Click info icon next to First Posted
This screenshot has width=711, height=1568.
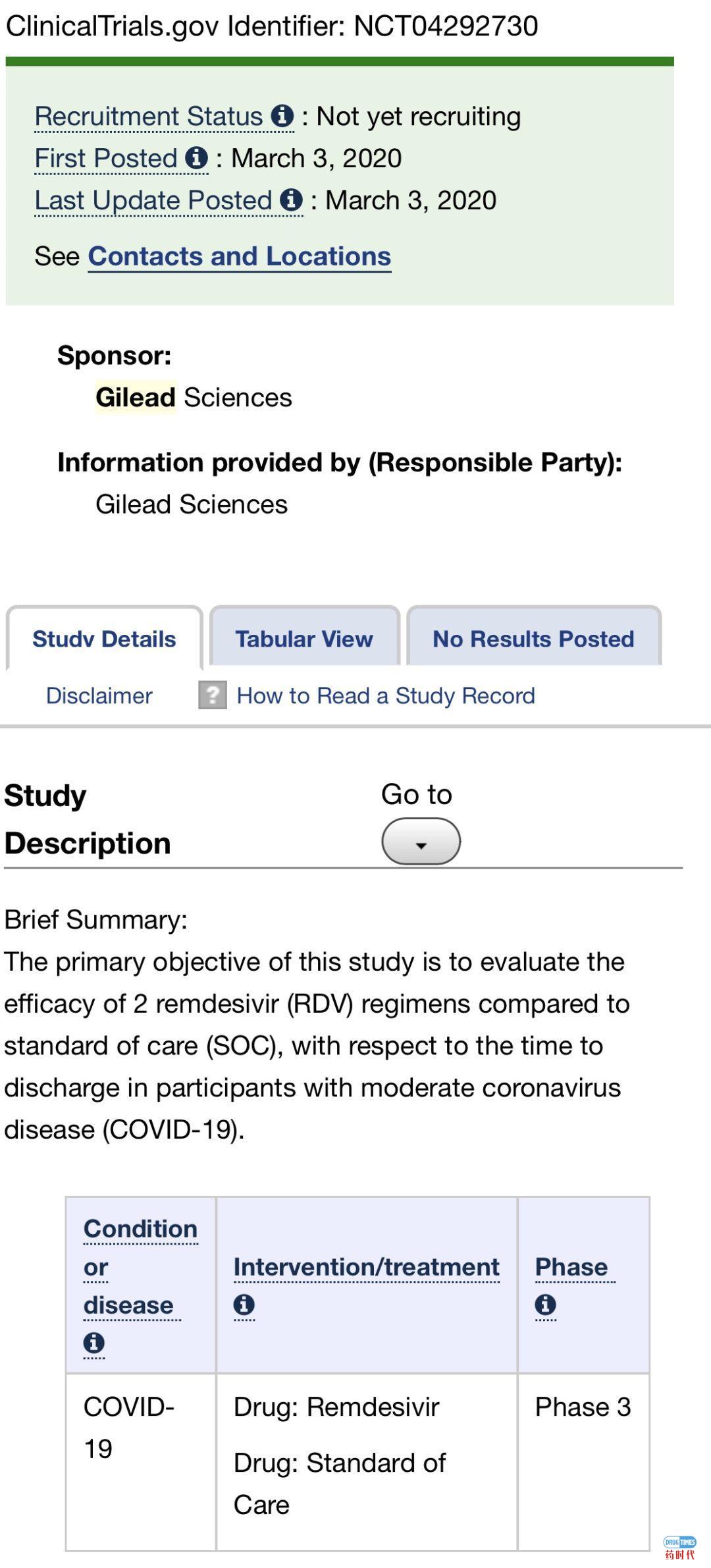click(x=196, y=158)
